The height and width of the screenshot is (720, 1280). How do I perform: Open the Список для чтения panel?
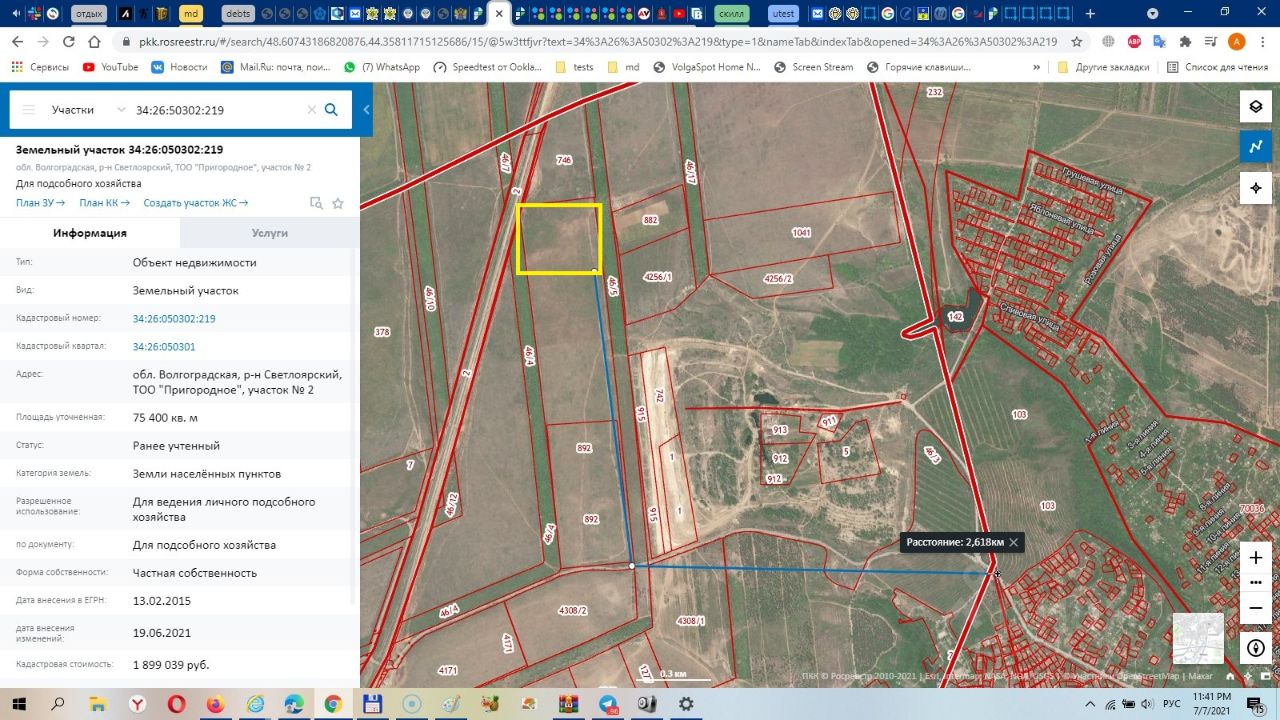tap(1217, 67)
